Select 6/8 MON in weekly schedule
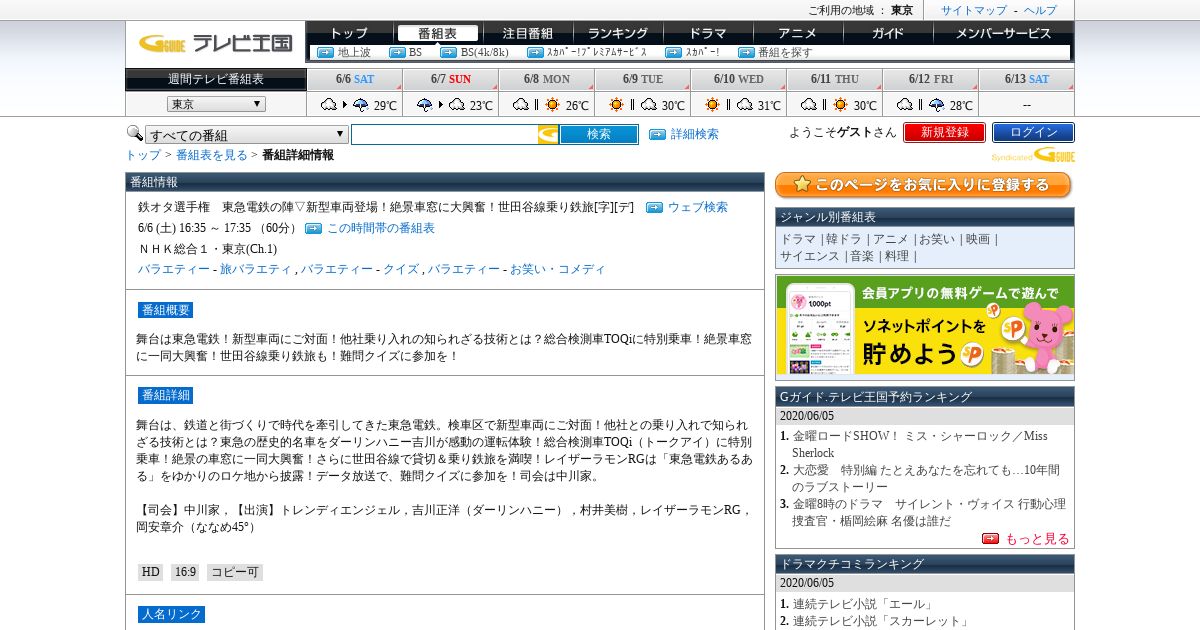Screen dimensions: 1200x630 coord(547,79)
